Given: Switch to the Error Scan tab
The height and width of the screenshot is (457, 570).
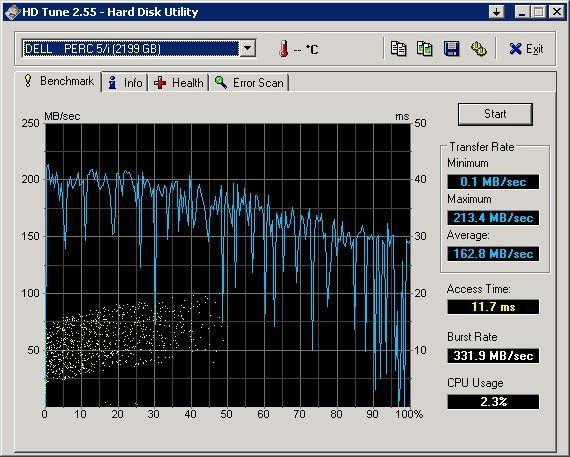Looking at the screenshot, I should [249, 83].
